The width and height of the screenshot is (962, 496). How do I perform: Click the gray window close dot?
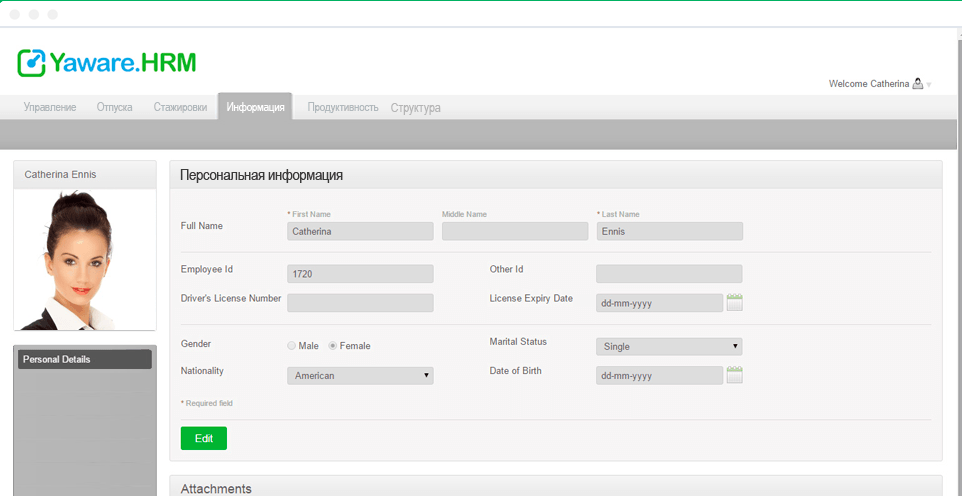[15, 15]
